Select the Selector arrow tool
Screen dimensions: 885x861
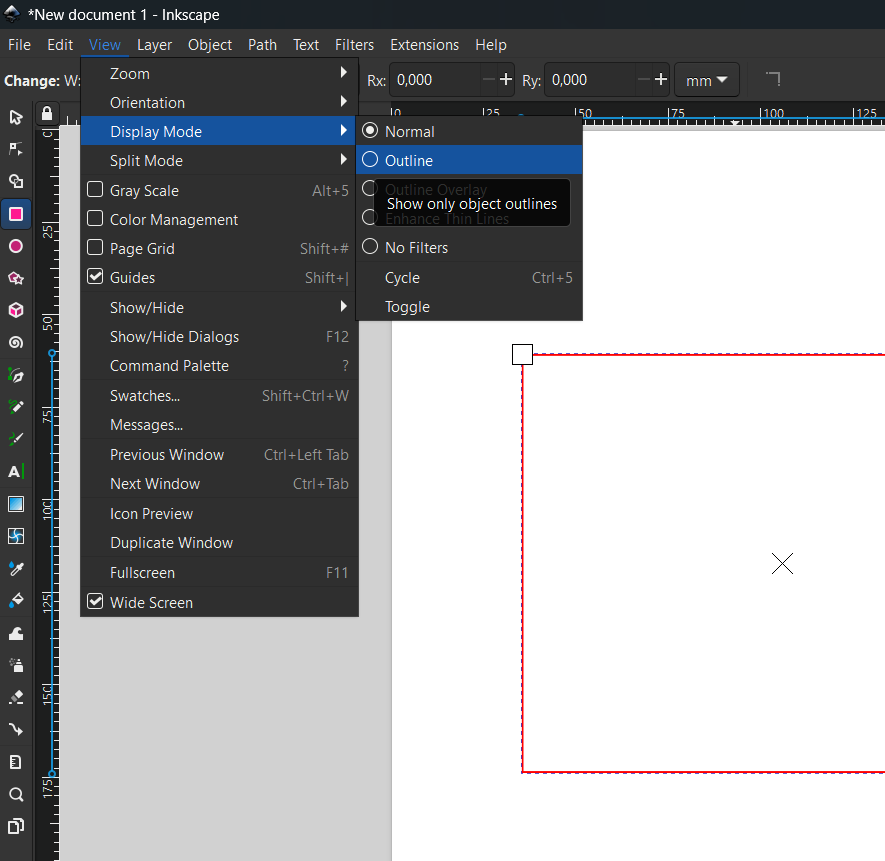pos(16,117)
